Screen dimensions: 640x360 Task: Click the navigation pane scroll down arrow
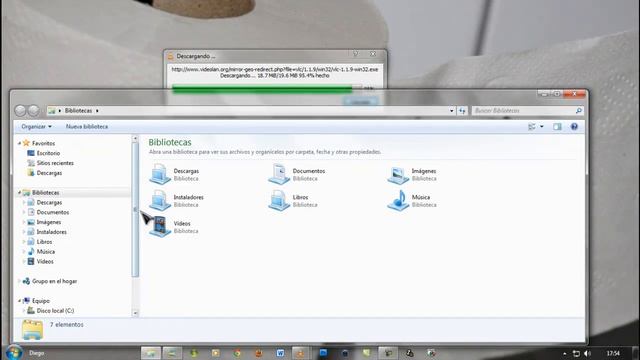coord(135,313)
